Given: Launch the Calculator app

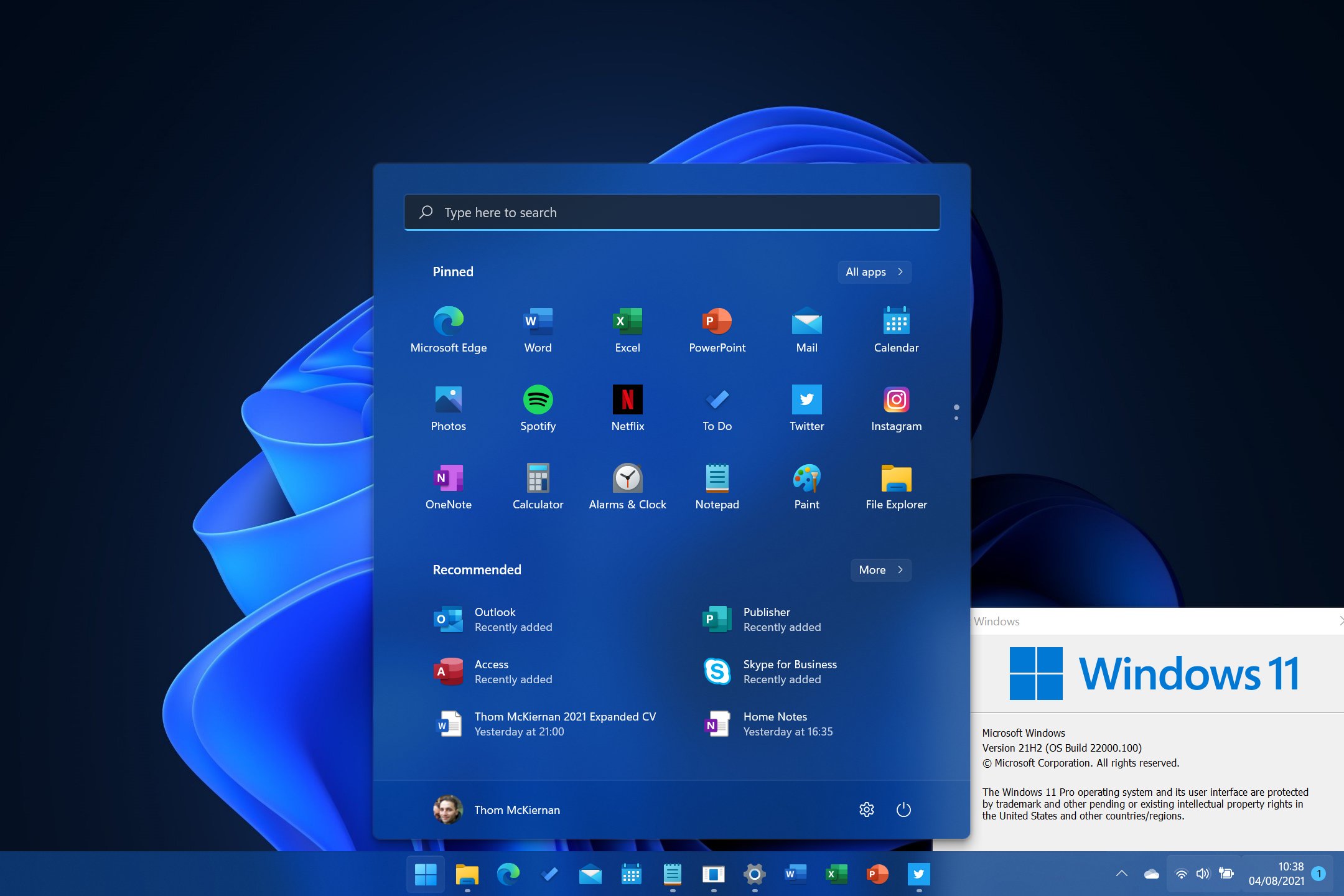Looking at the screenshot, I should click(x=538, y=487).
